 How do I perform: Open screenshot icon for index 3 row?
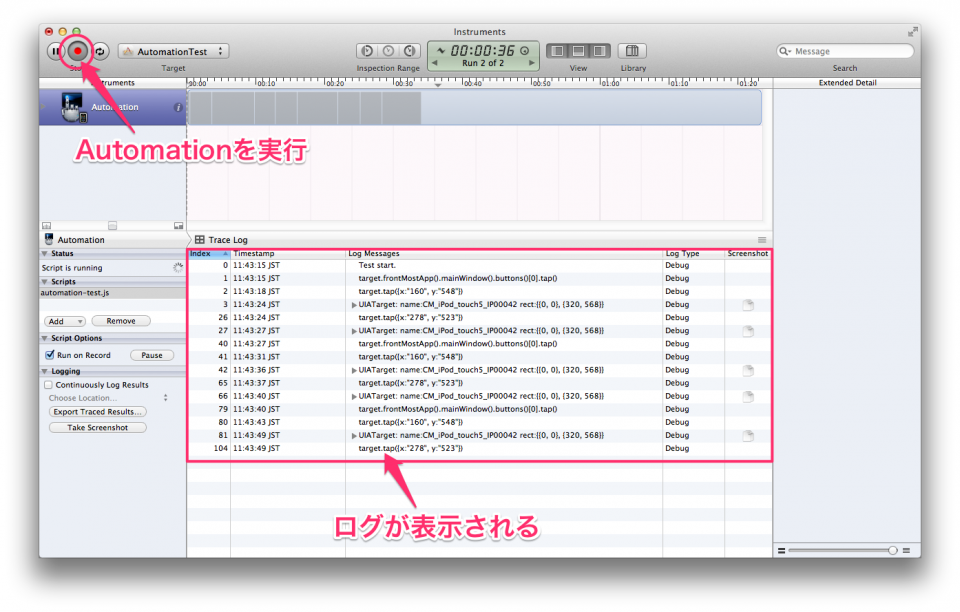[x=748, y=305]
